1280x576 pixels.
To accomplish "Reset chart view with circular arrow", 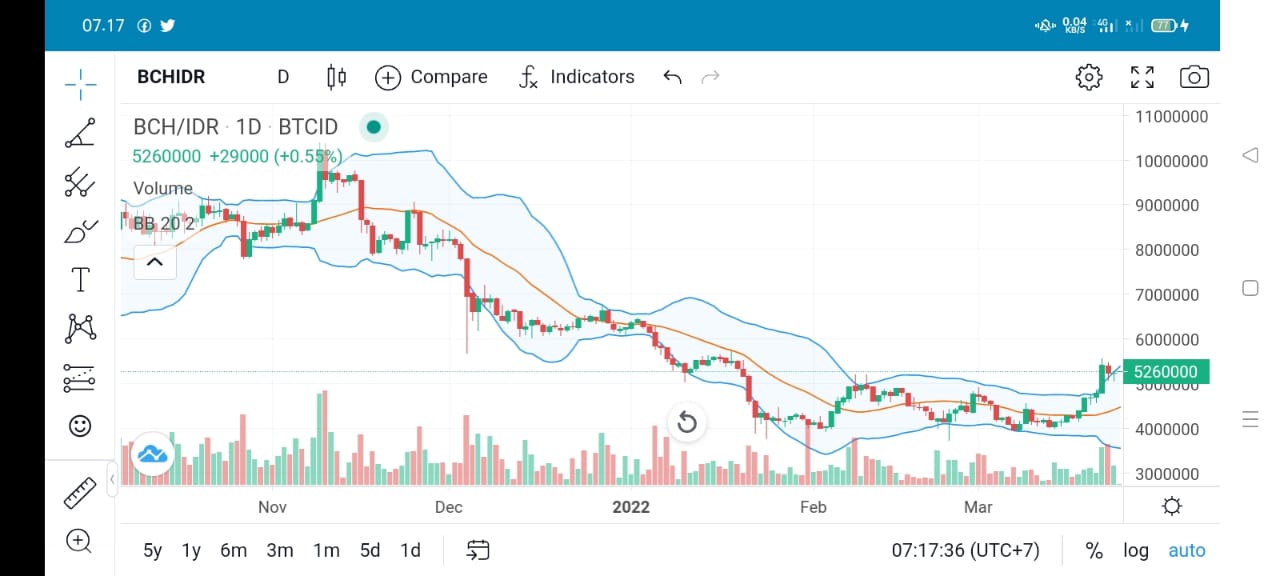I will 687,423.
